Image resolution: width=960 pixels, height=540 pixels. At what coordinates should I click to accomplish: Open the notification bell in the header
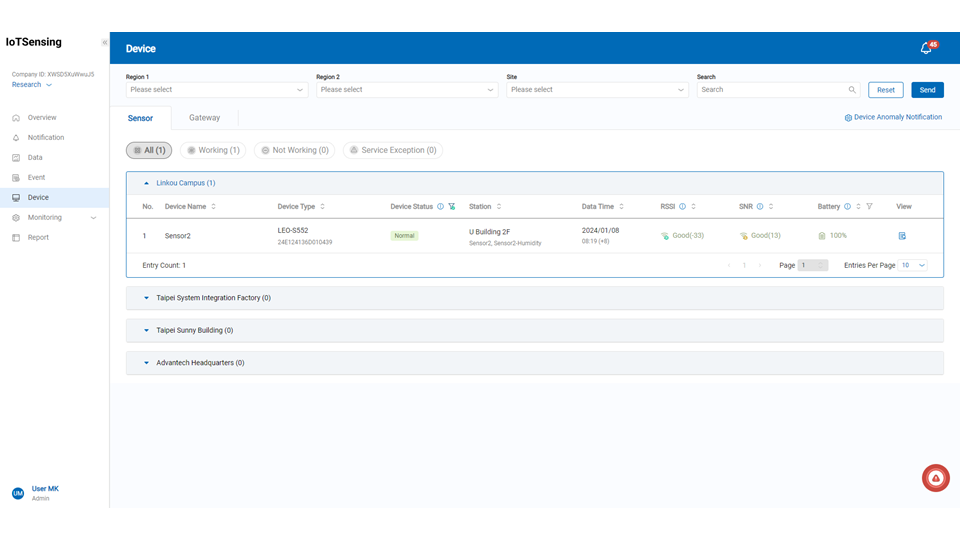click(926, 48)
